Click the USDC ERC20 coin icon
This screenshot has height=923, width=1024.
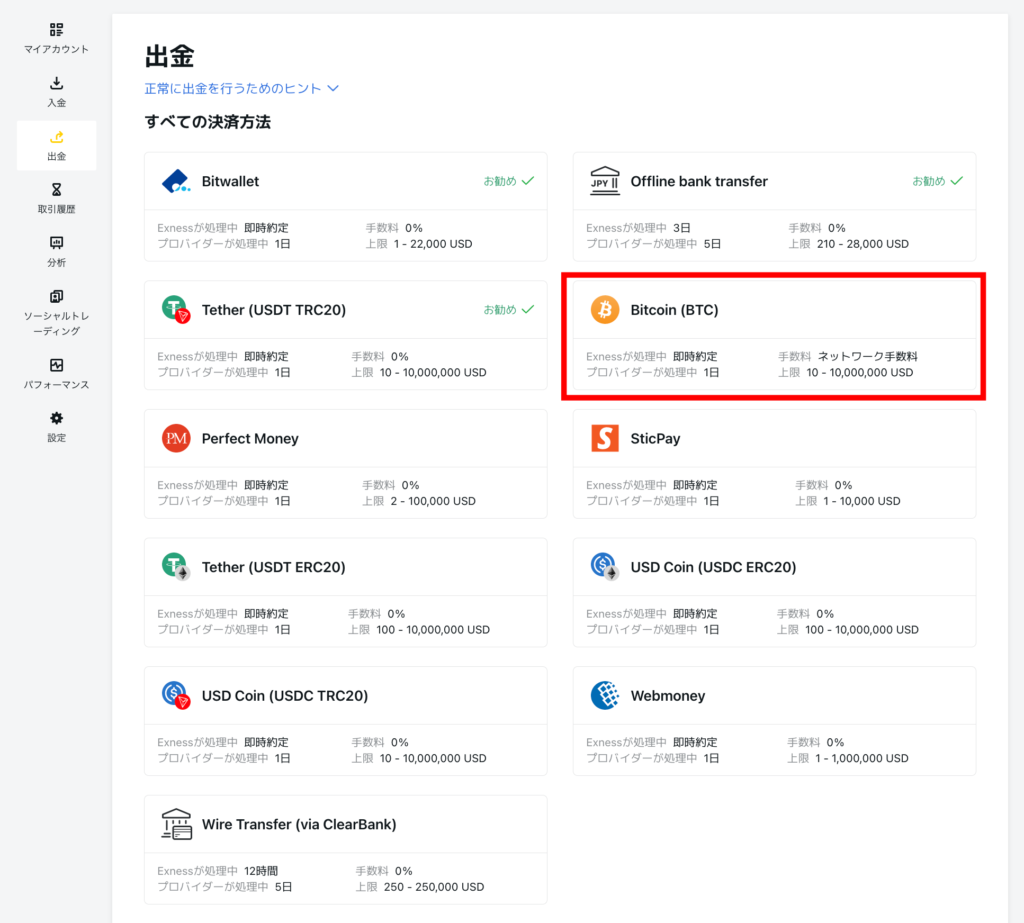point(605,566)
